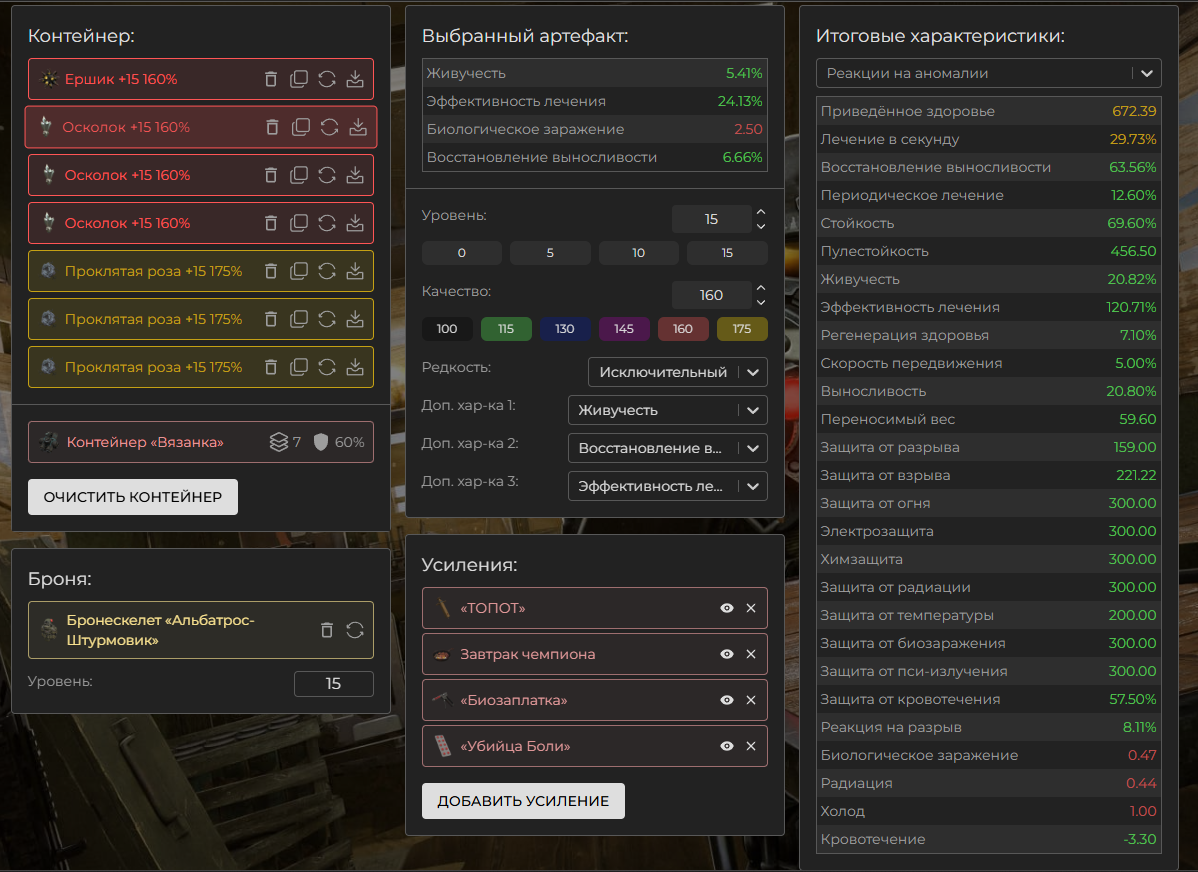Swap the Альбатрос-Штурмовик armor
Screen dimensions: 1198x872
(355, 630)
